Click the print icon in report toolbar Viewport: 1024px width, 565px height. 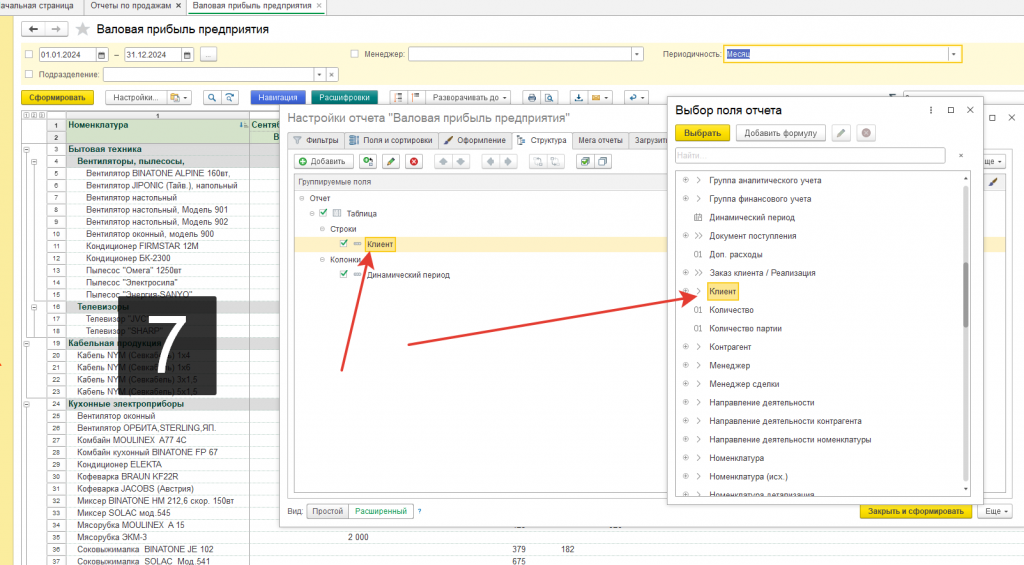click(532, 97)
